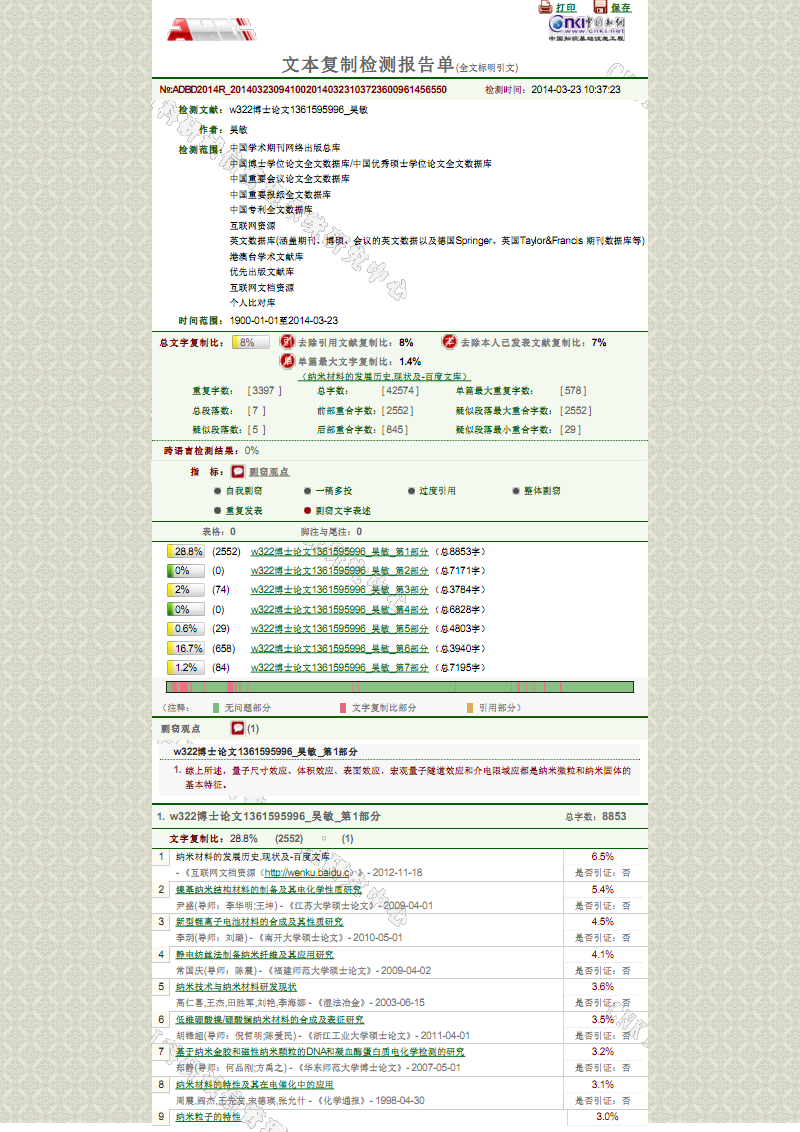Open w322博士论文 吴敏_第3部分 link
800x1132 pixels.
point(339,590)
